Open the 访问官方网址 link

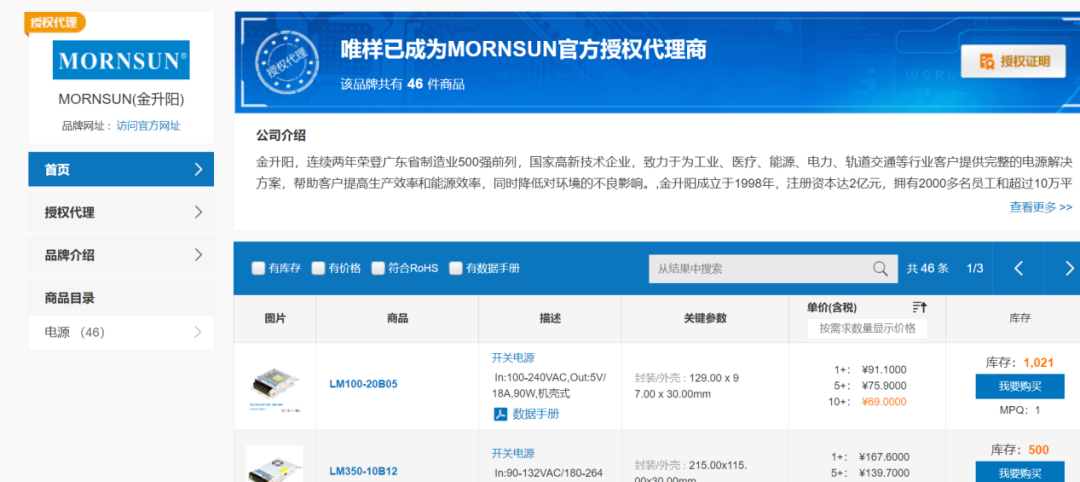[x=149, y=126]
